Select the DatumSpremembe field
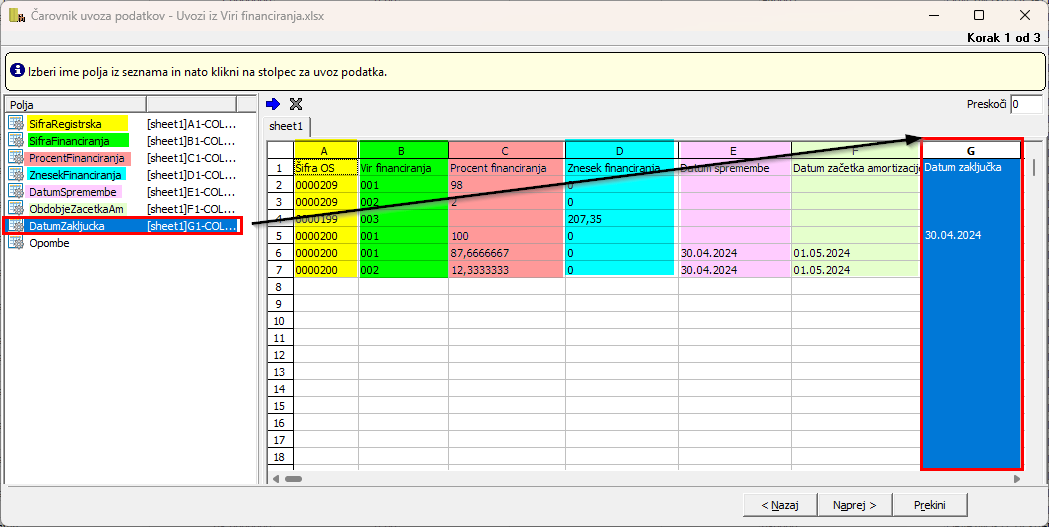The width and height of the screenshot is (1049, 527). pyautogui.click(x=72, y=193)
